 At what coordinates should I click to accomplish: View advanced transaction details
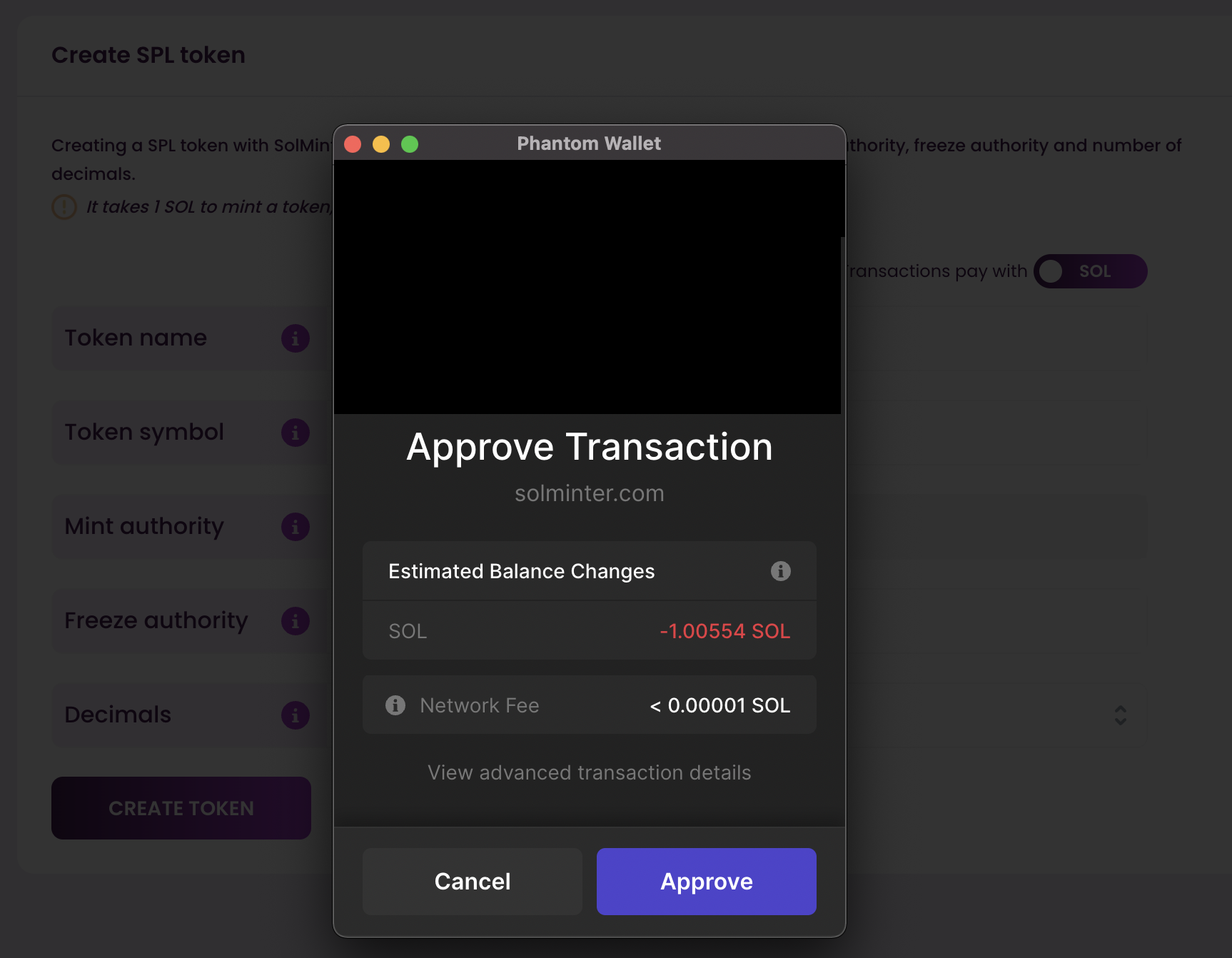tap(589, 772)
